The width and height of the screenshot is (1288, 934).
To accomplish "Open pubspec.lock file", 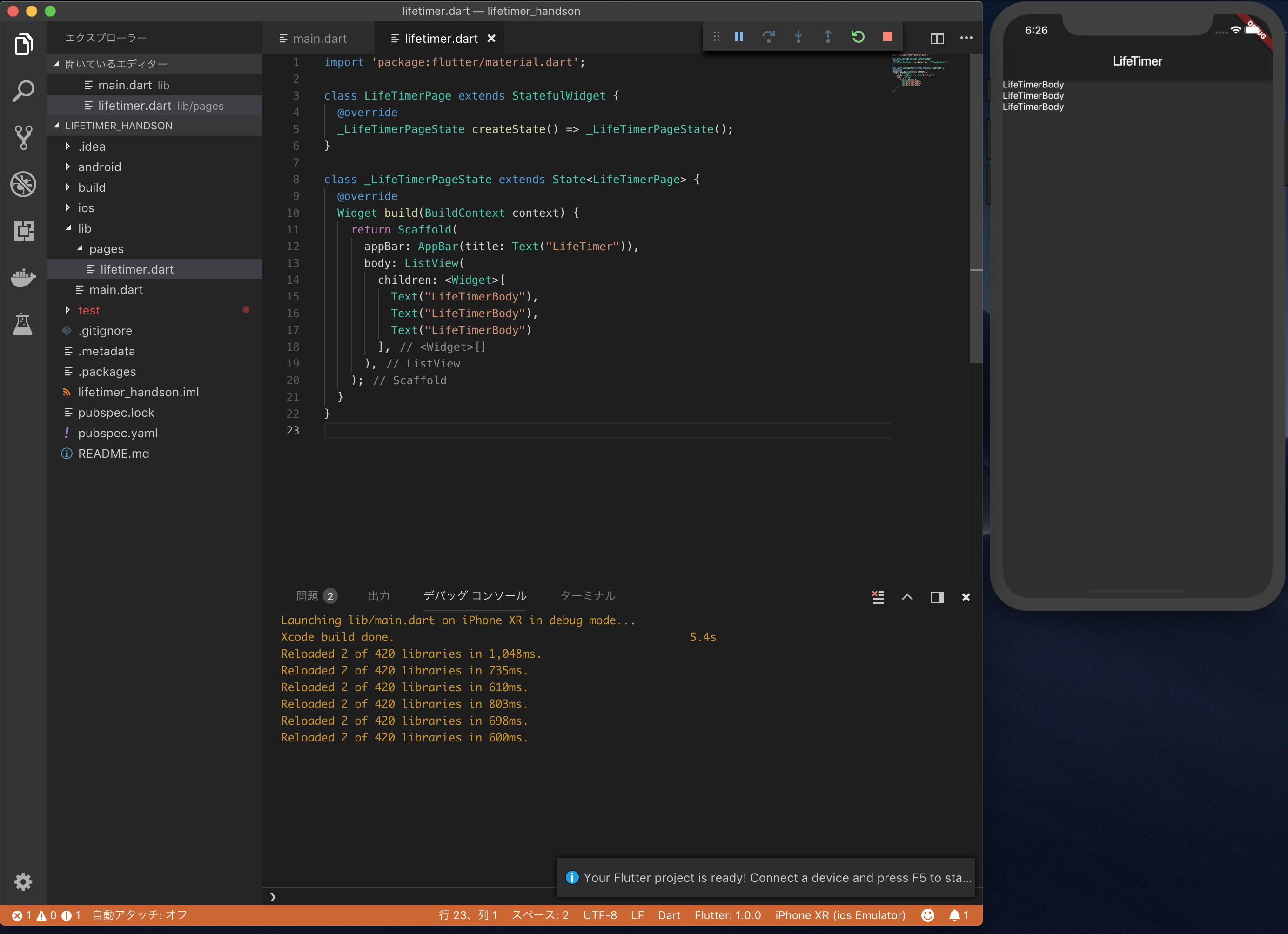I will pos(154,412).
